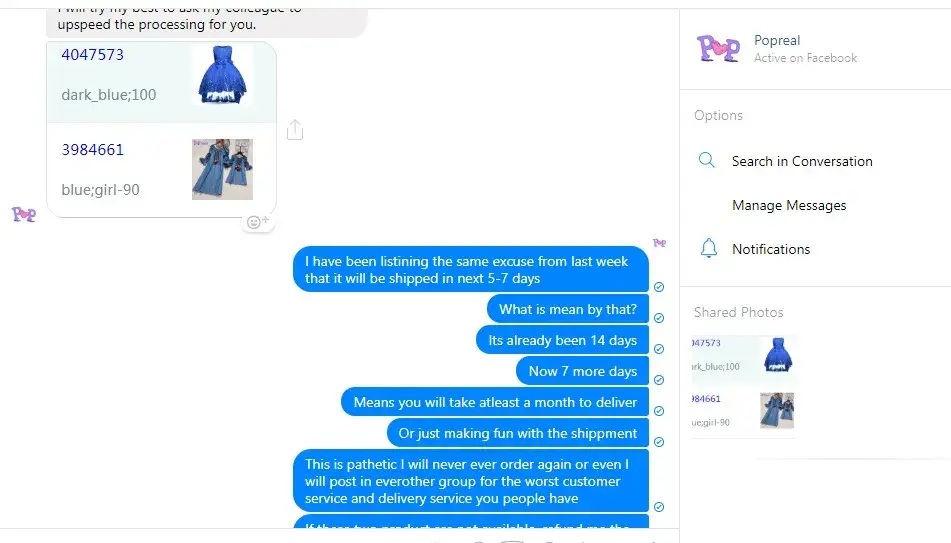Click the Popreal avatar beside received message

click(24, 214)
